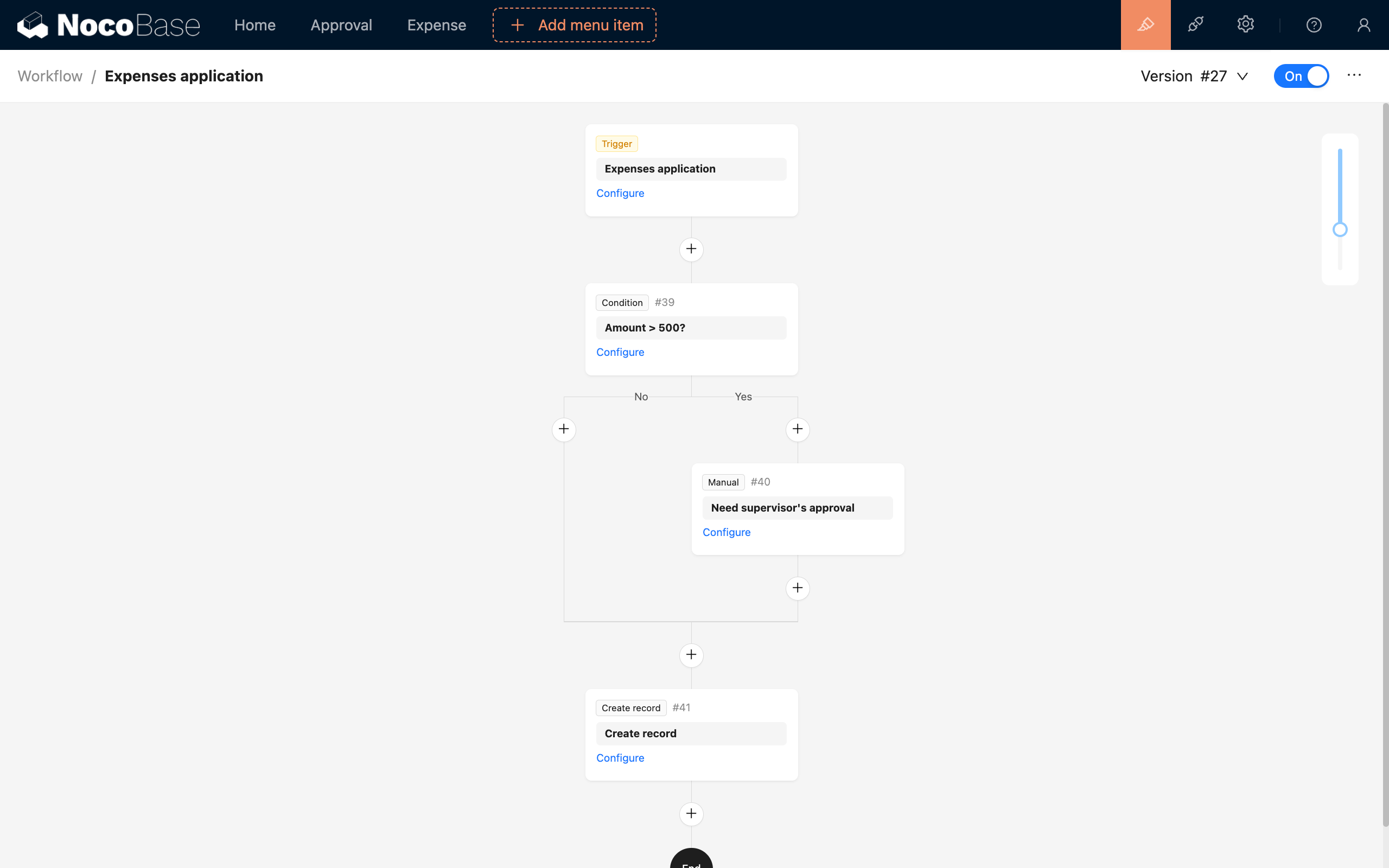
Task: Switch to the Approval menu item
Action: [341, 25]
